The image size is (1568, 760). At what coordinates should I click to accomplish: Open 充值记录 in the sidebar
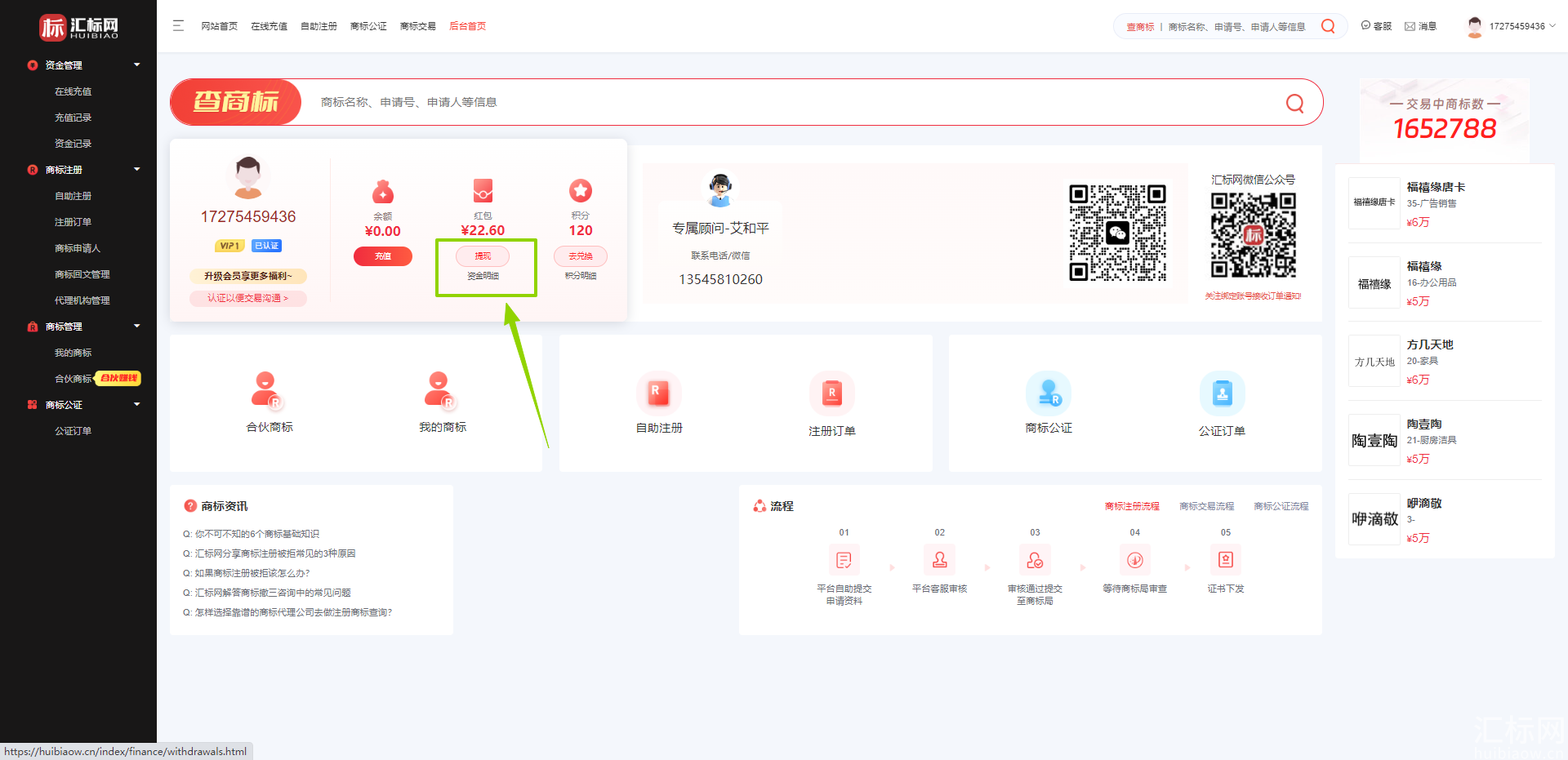73,118
